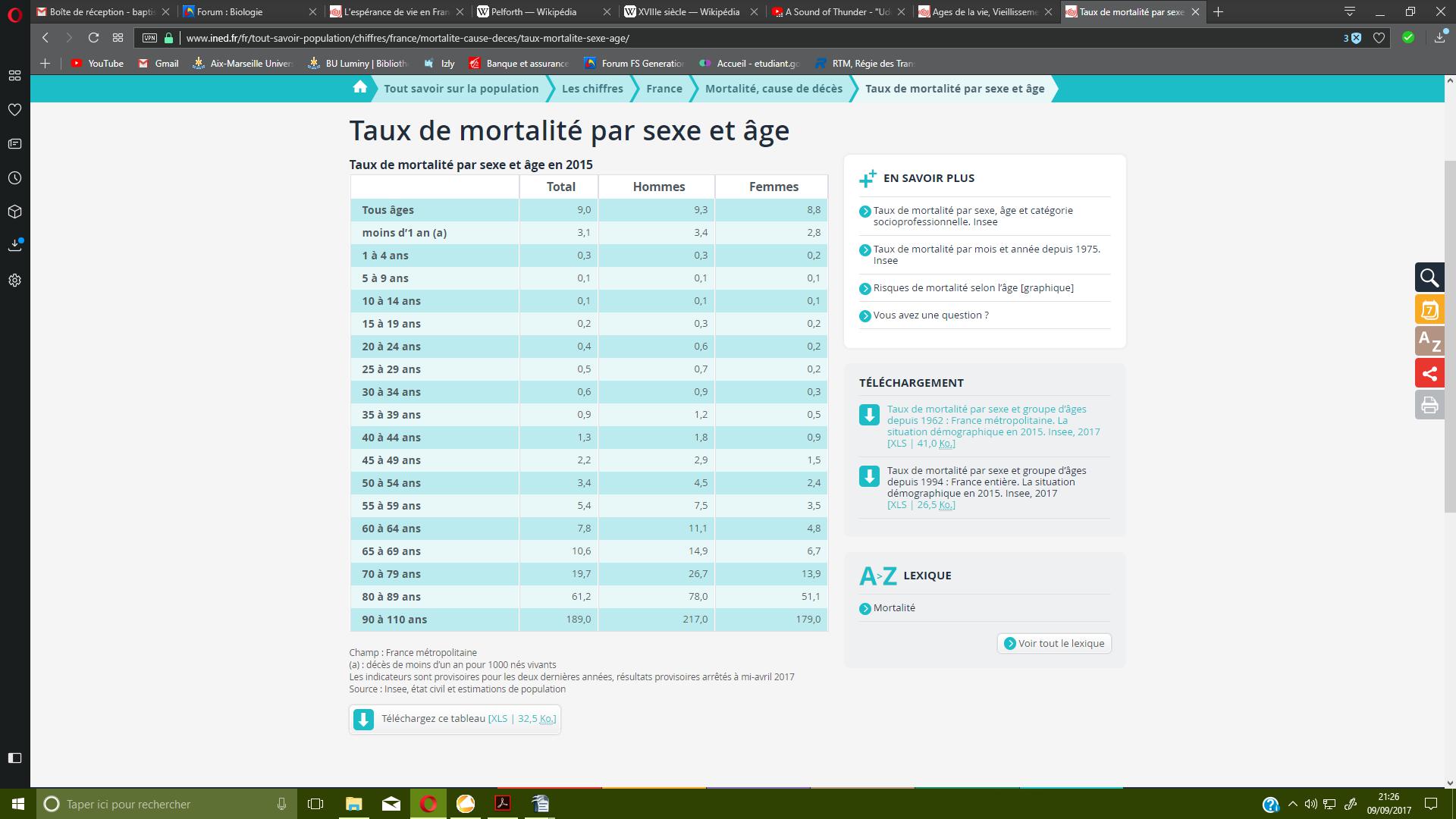Toggle the ad blocker shield icon
Image resolution: width=1456 pixels, height=819 pixels.
click(x=1355, y=38)
